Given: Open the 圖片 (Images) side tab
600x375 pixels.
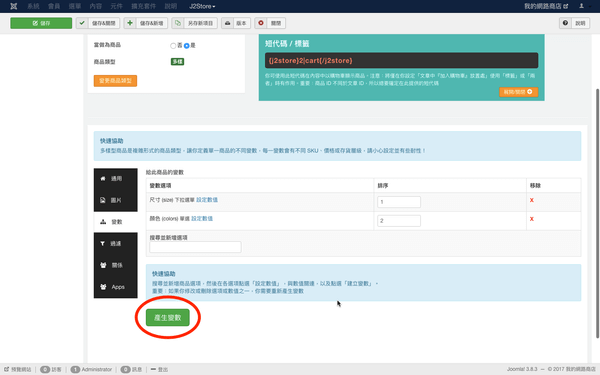Looking at the screenshot, I should coord(116,200).
